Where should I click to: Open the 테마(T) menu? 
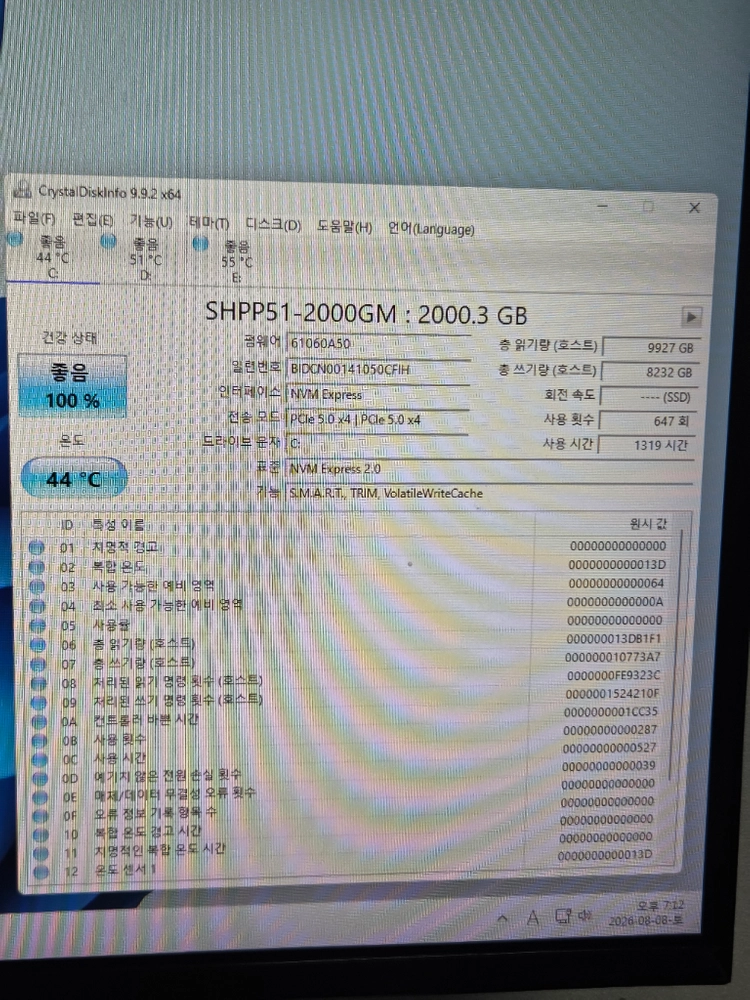tap(209, 223)
